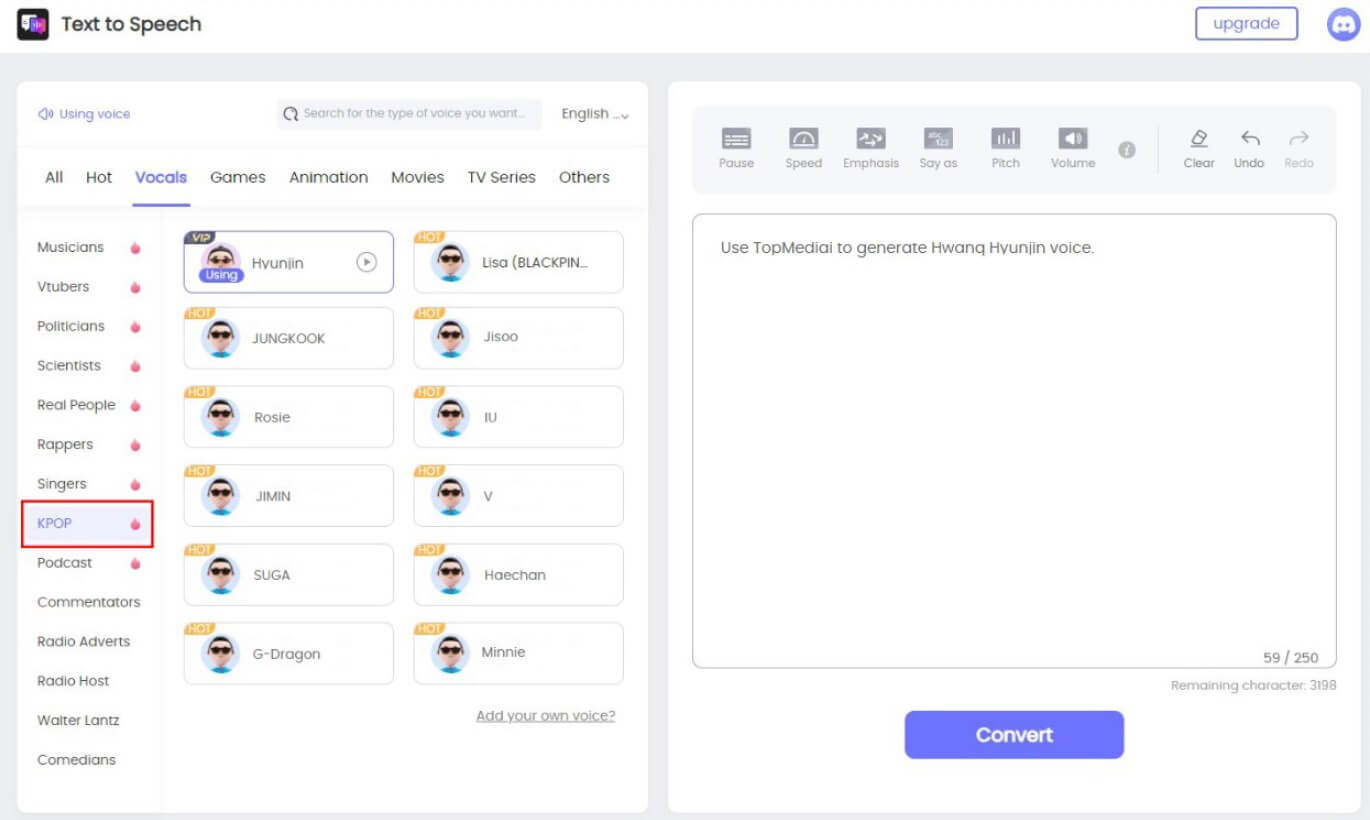Click the Podcast flame icon
The width and height of the screenshot is (1370, 820).
tap(135, 563)
